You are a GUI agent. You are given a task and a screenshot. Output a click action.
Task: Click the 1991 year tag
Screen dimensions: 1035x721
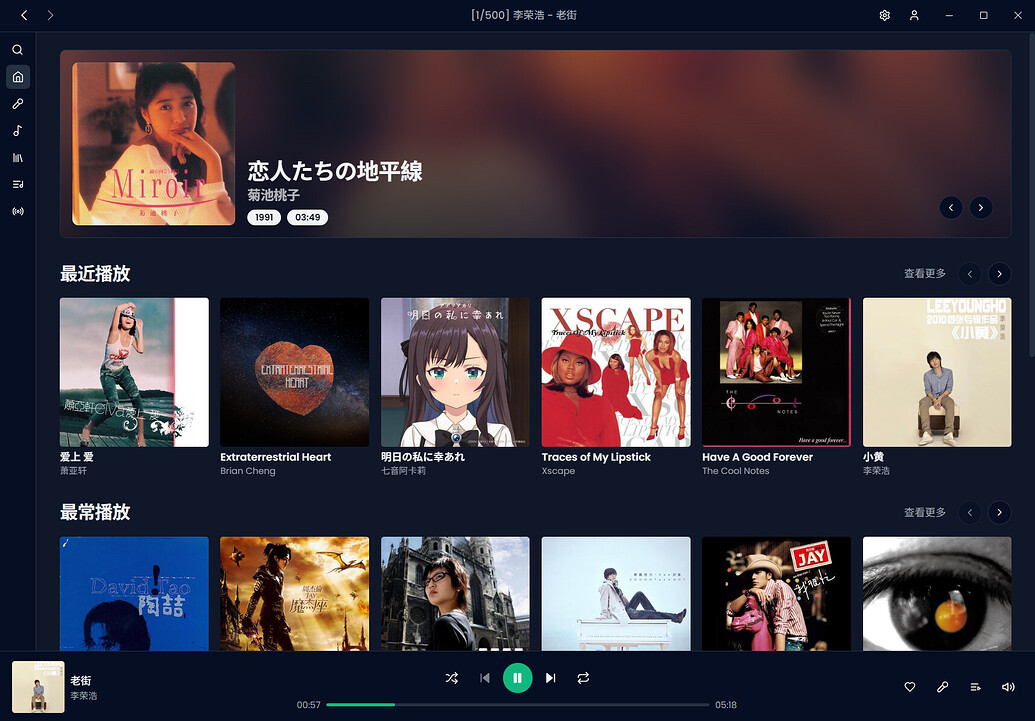[x=264, y=217]
